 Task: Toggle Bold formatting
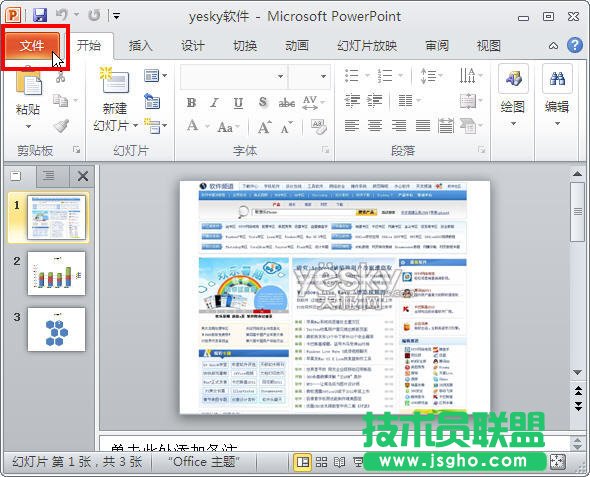pos(191,102)
